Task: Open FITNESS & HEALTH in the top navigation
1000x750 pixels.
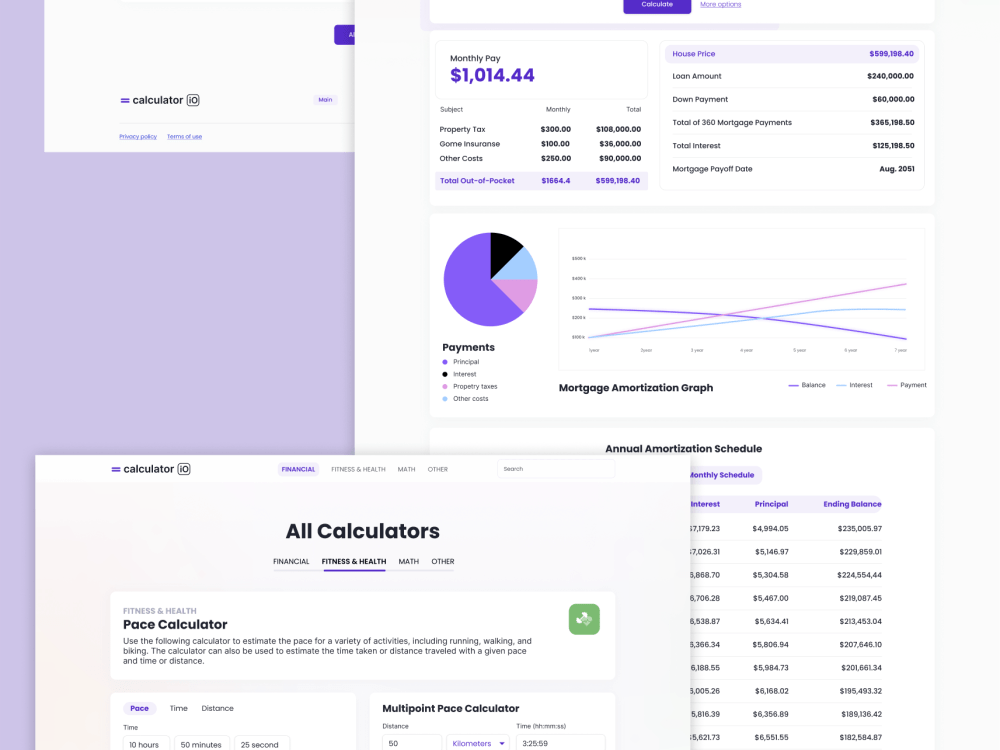Action: [x=358, y=468]
